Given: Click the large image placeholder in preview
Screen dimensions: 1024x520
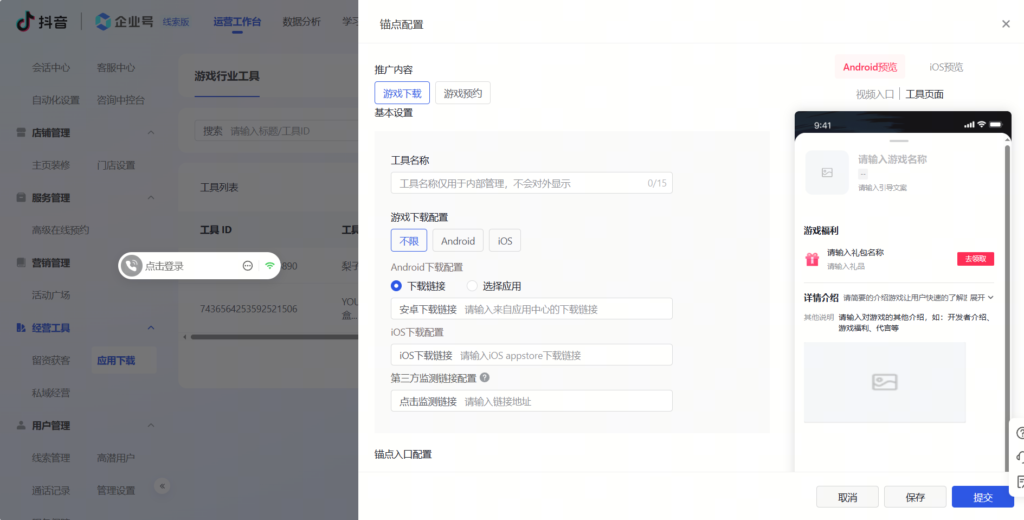Looking at the screenshot, I should point(885,382).
